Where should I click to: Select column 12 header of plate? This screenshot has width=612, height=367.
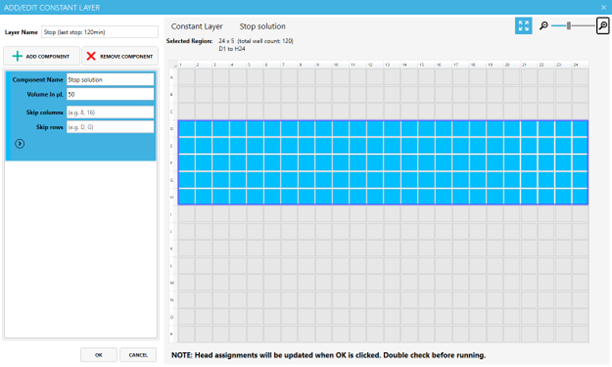pos(375,64)
